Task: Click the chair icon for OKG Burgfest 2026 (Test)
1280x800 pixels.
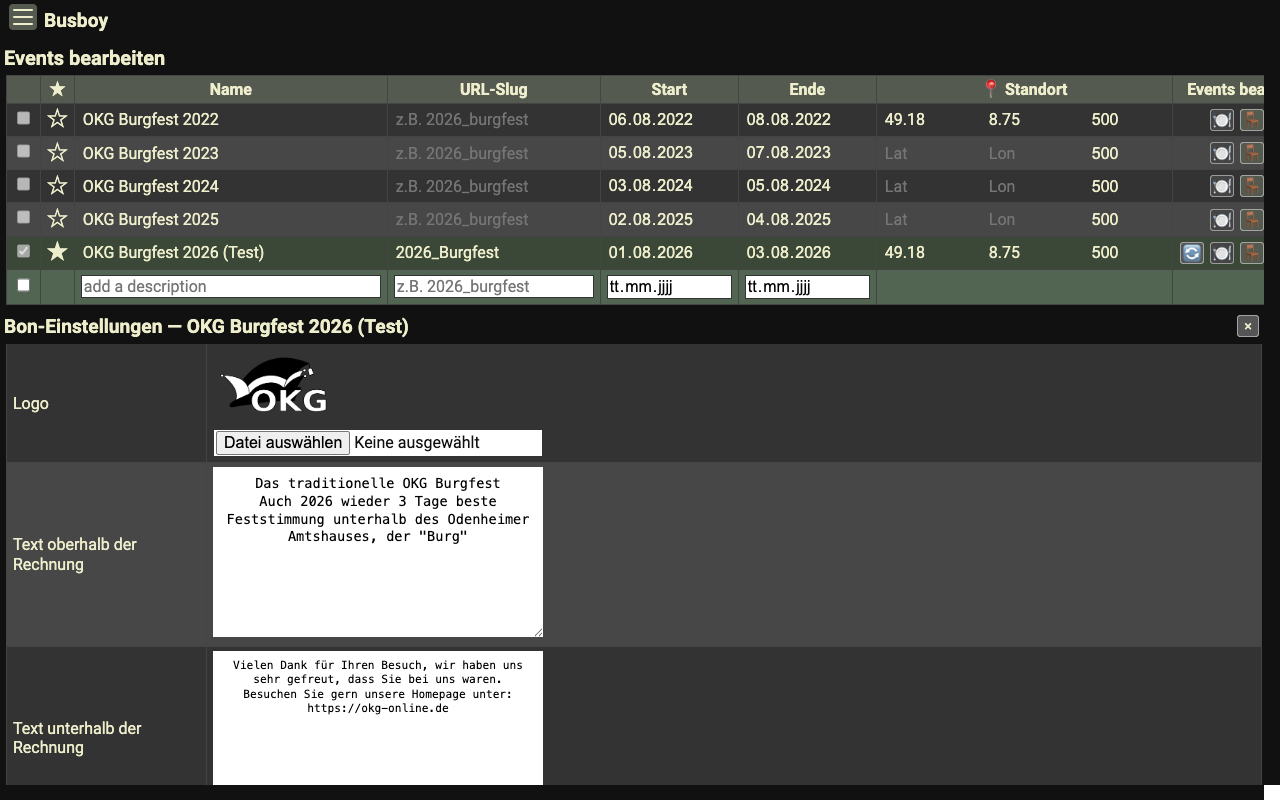Action: (1251, 253)
